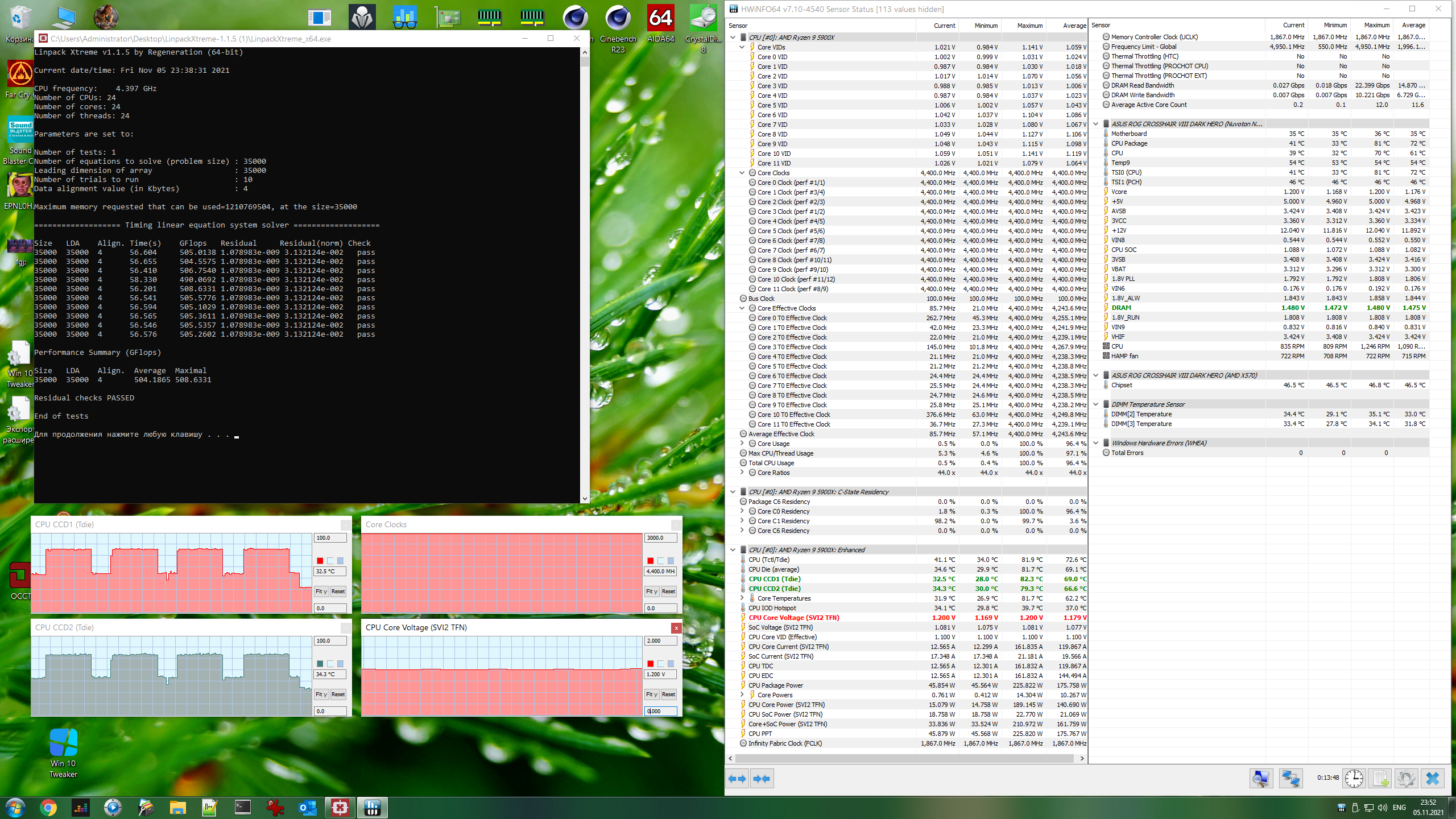Click Reset in Core Clocks graph
The width and height of the screenshot is (1456, 819).
click(x=669, y=591)
